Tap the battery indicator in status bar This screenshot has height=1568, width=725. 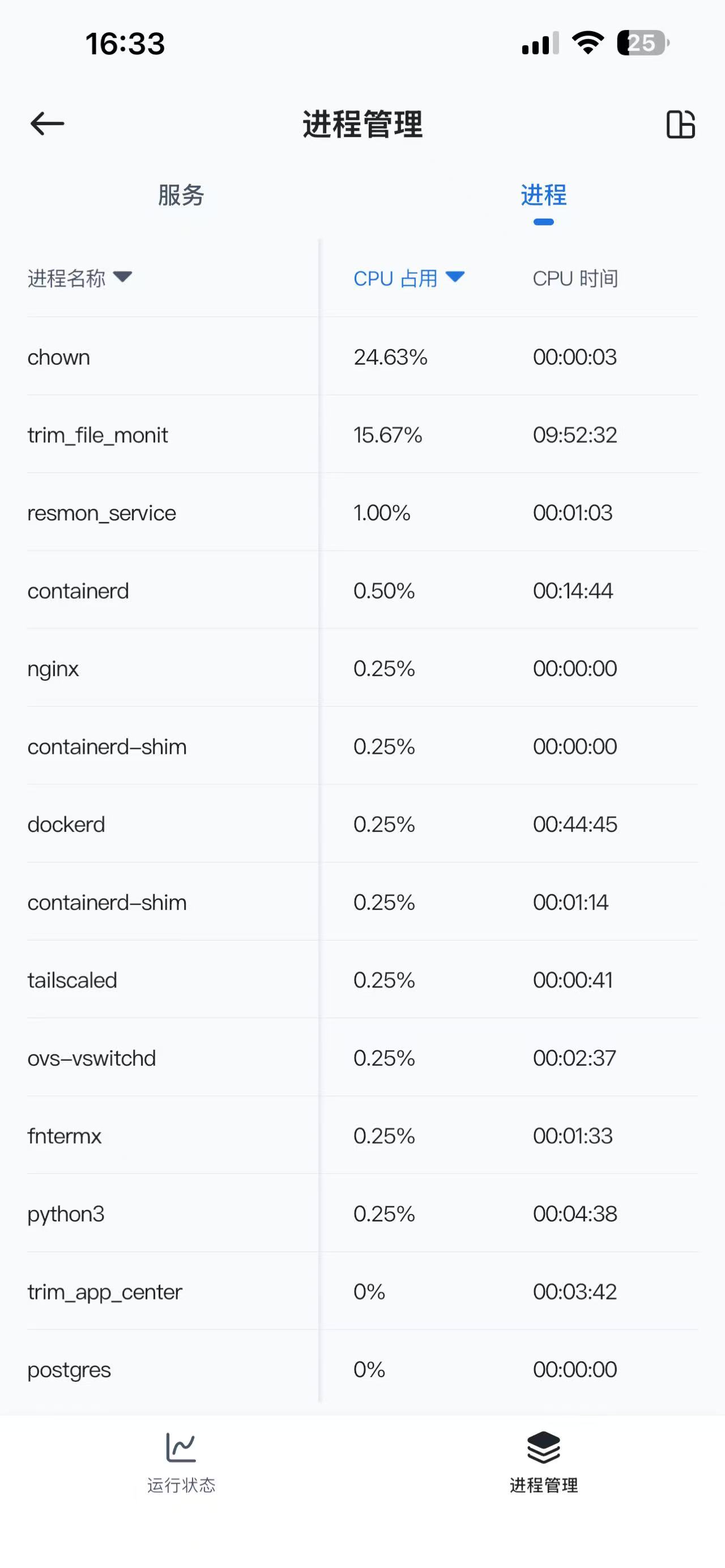pyautogui.click(x=642, y=43)
